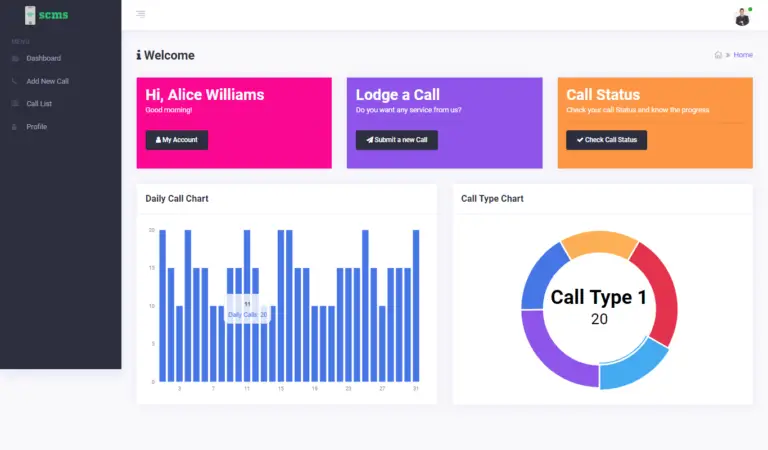Click the user icon beside Profile
The image size is (768, 450).
point(15,127)
